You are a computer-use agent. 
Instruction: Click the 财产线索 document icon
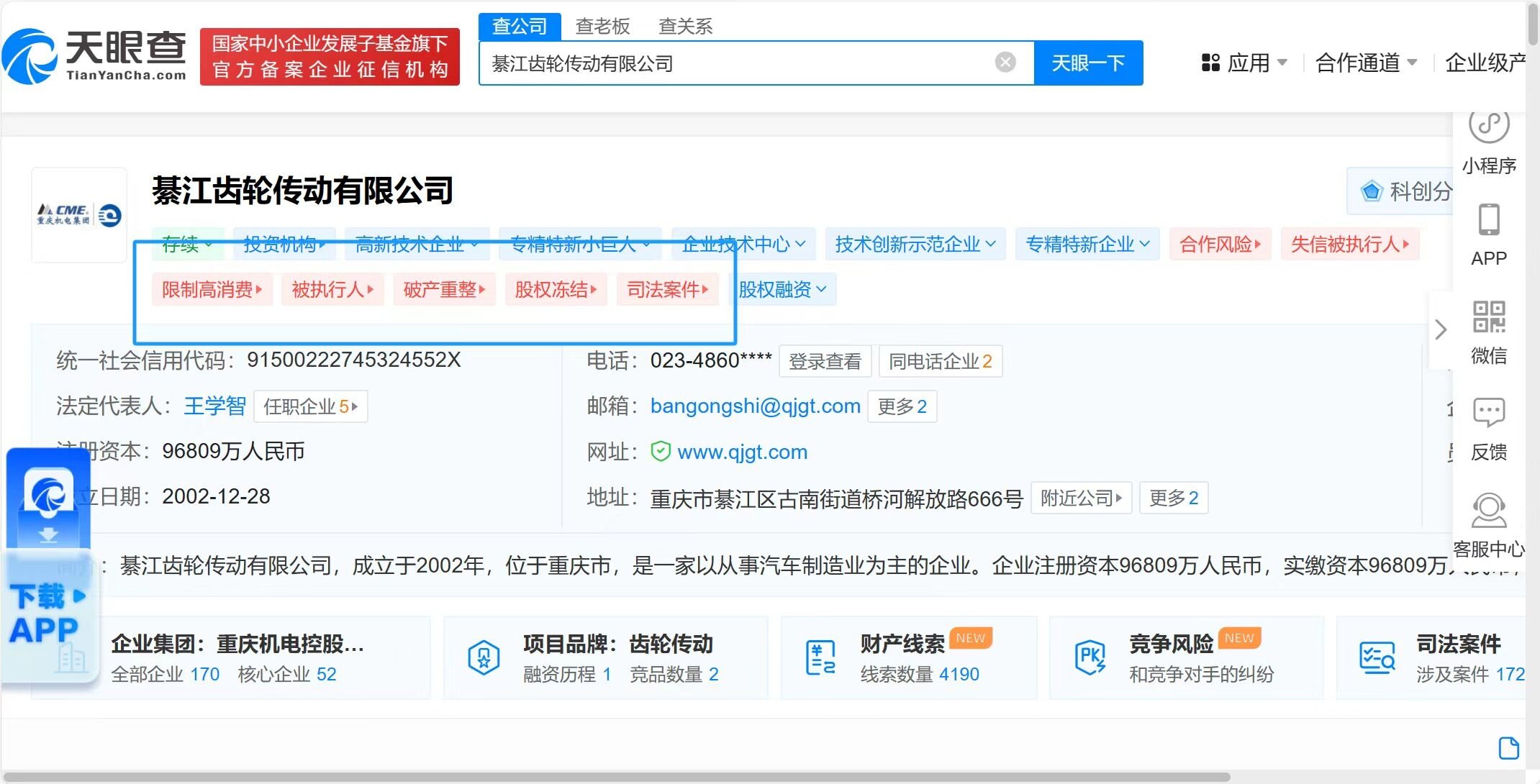click(820, 657)
